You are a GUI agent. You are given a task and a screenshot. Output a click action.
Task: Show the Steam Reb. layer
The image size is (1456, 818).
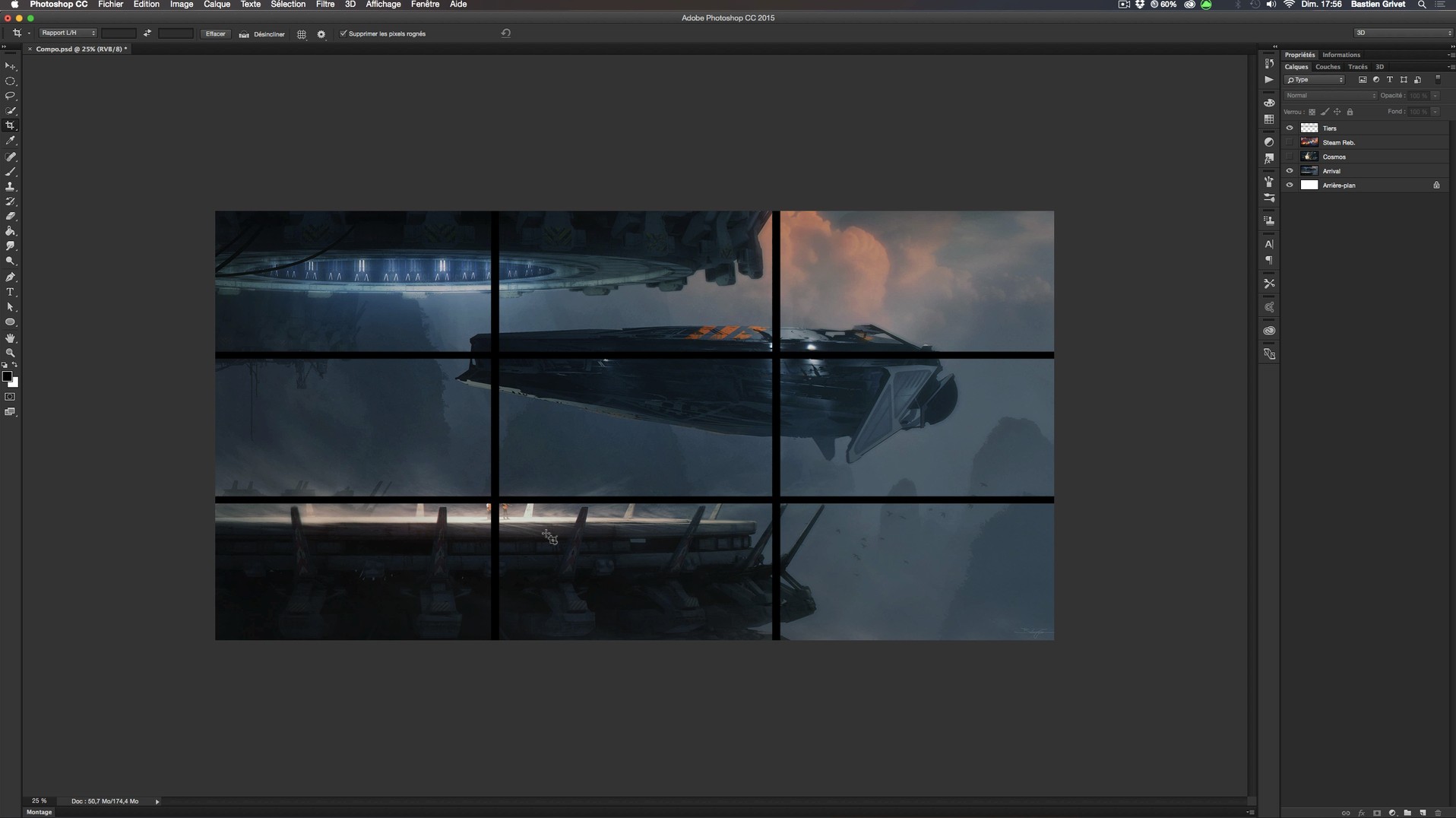[1290, 143]
